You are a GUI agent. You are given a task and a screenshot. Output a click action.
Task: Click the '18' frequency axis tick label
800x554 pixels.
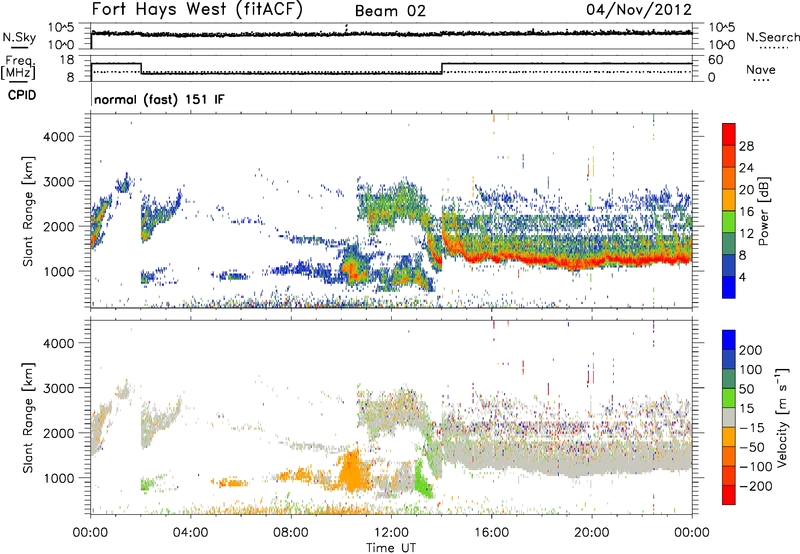click(66, 60)
